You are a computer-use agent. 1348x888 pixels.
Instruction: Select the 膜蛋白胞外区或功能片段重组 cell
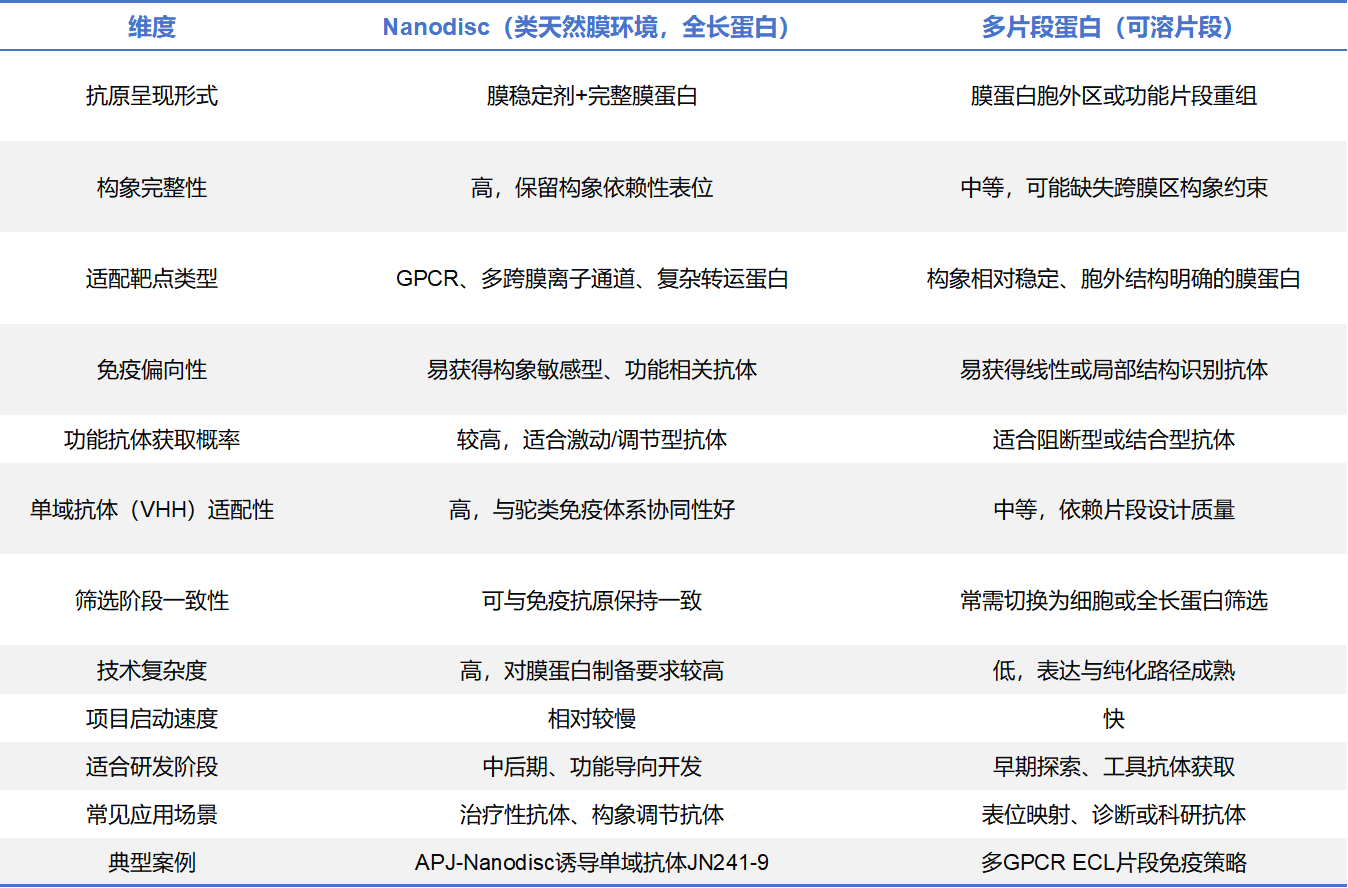(x=1113, y=96)
